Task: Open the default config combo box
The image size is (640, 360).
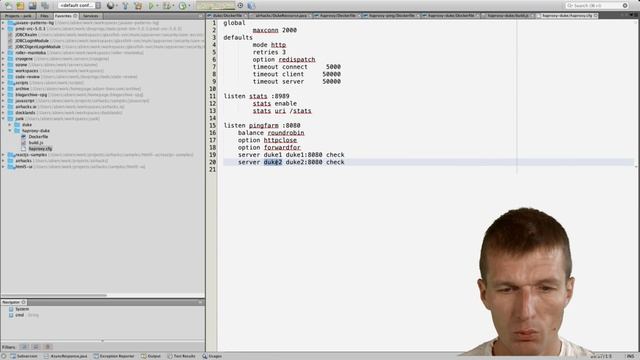Action: [80, 6]
